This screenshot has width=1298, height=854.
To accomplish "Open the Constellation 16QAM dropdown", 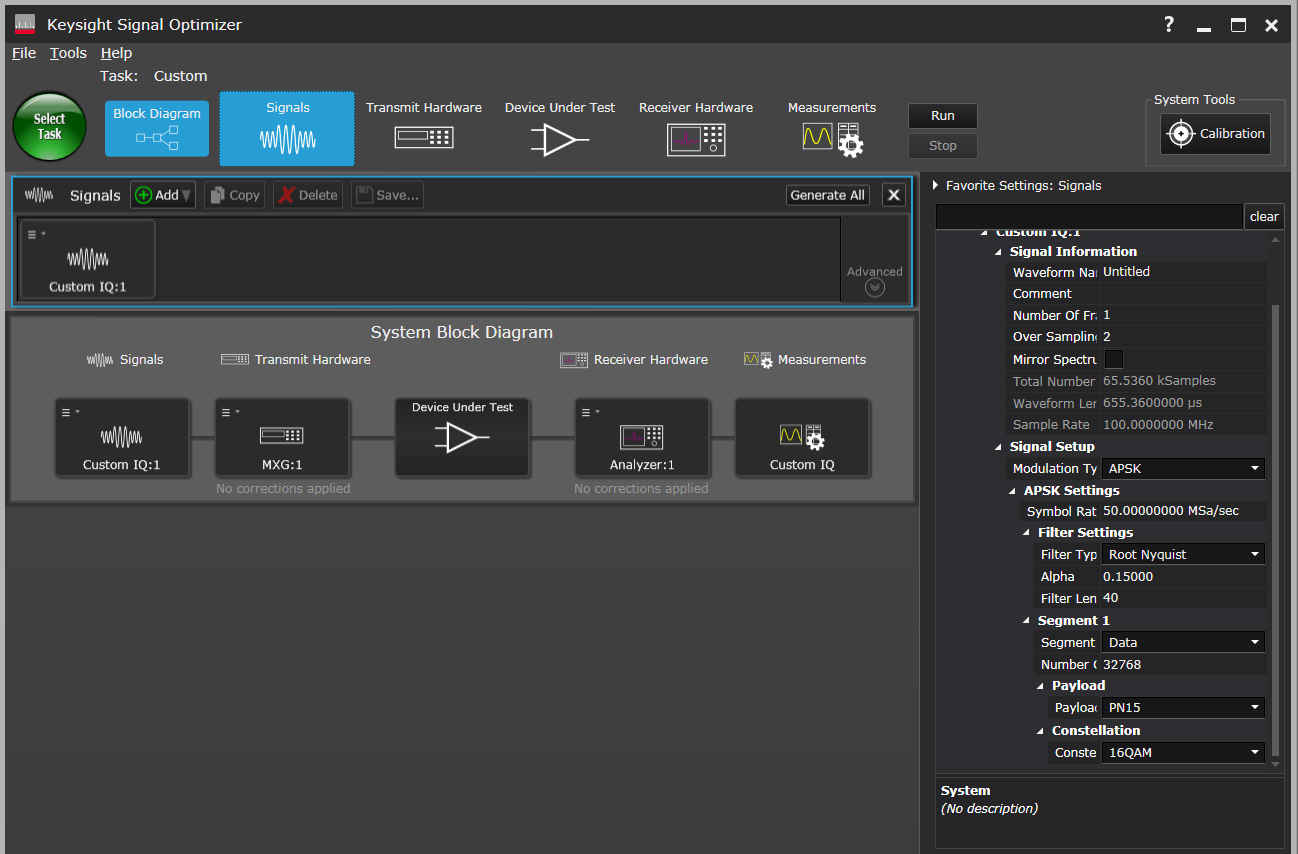I will point(1182,752).
